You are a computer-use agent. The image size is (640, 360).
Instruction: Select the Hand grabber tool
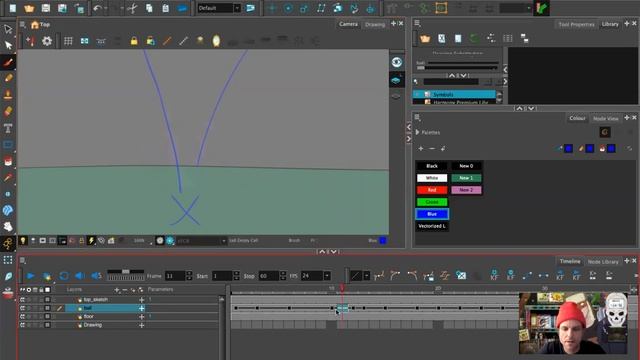tap(8, 227)
